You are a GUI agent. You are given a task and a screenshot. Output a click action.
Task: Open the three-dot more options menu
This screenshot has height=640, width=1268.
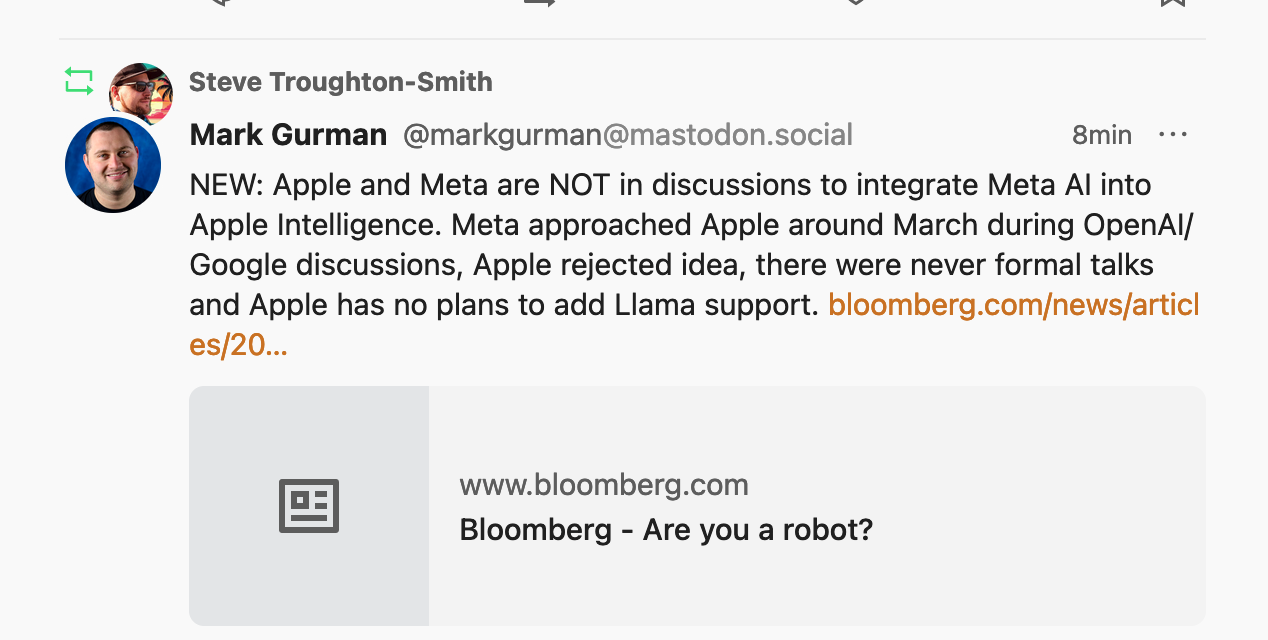pos(1172,135)
